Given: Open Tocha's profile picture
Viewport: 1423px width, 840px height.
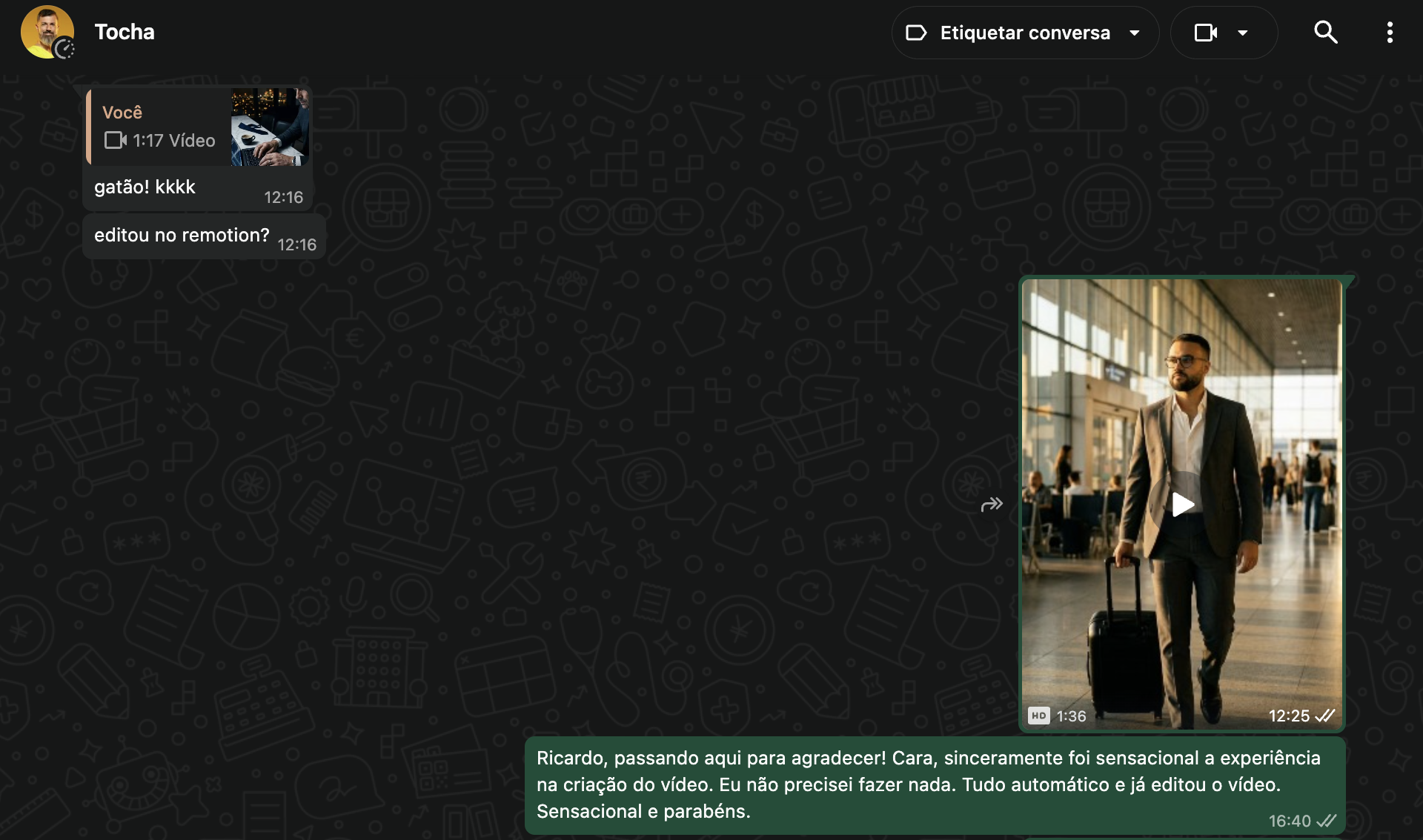Looking at the screenshot, I should 47,32.
